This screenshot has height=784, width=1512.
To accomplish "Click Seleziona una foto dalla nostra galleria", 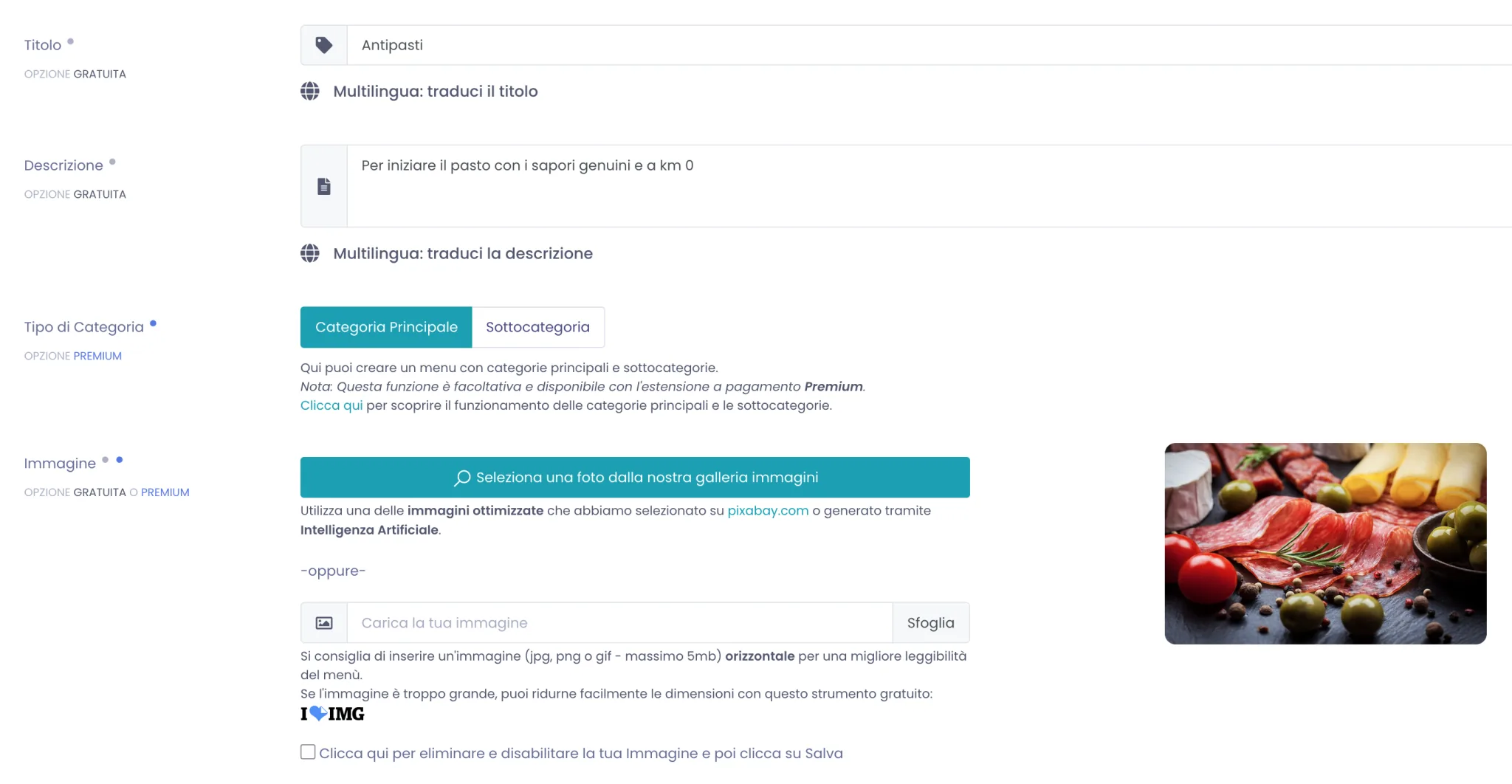I will [x=635, y=478].
